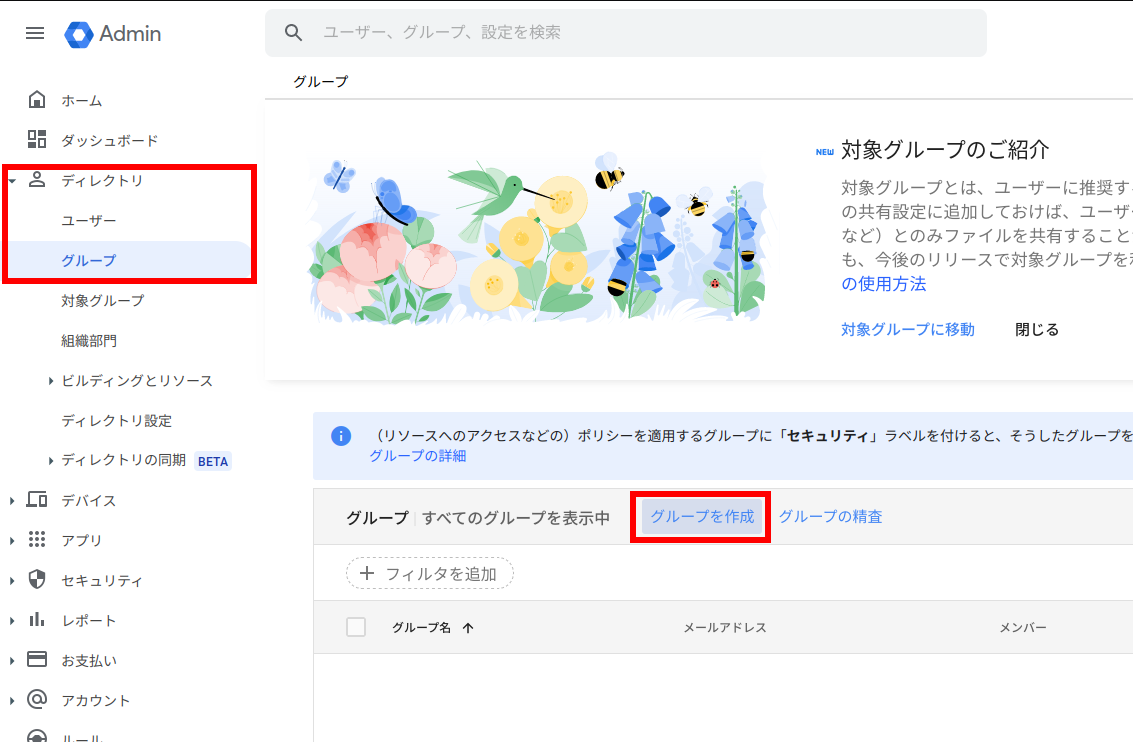1133x742 pixels.
Task: Click フィルタを追加 chip
Action: (x=430, y=573)
